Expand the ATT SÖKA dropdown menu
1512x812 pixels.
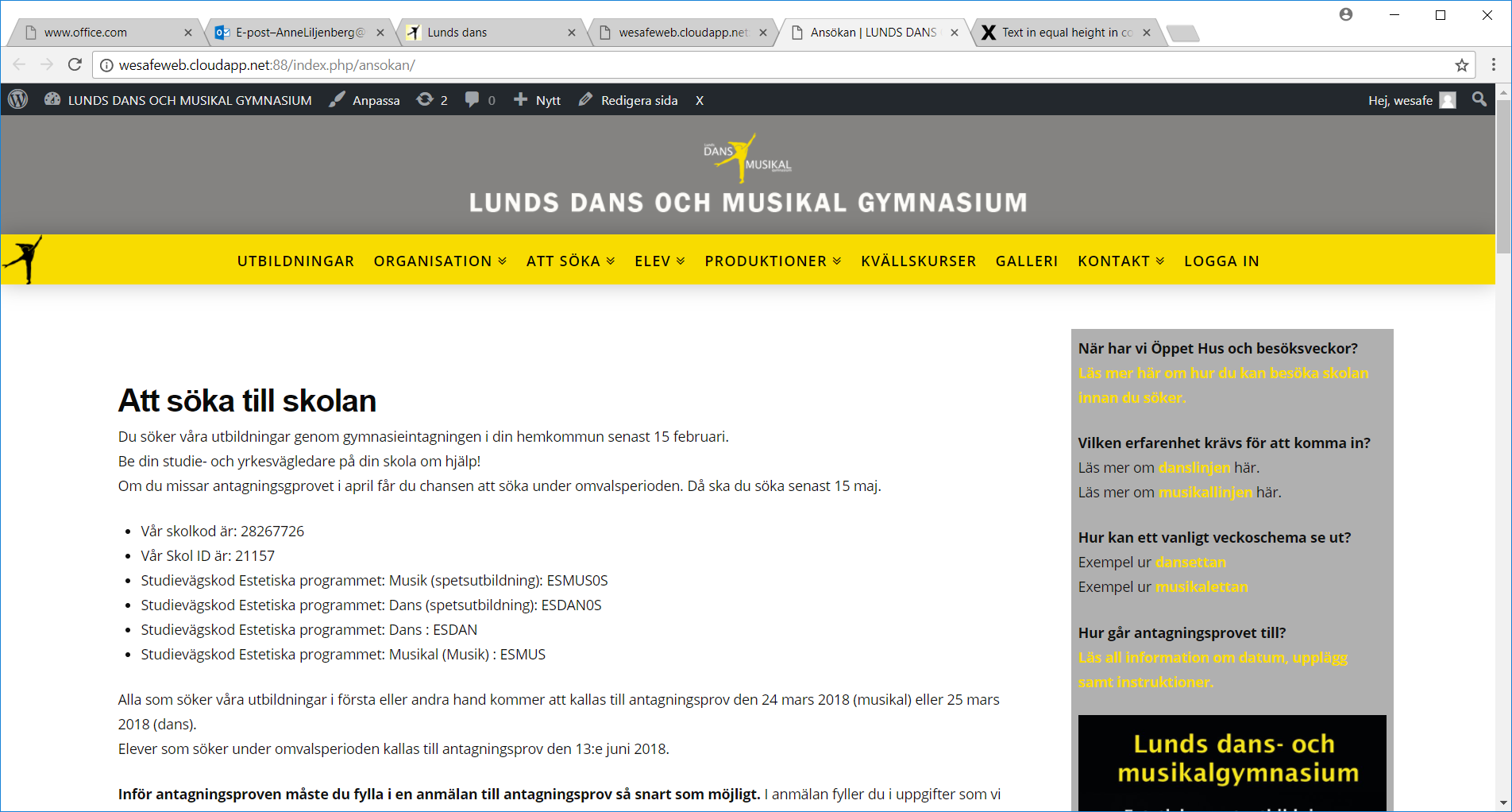pyautogui.click(x=570, y=261)
